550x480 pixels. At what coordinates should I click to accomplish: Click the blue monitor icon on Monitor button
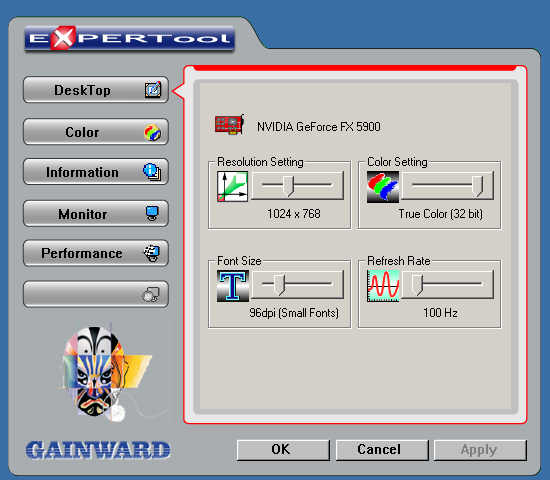tap(152, 213)
